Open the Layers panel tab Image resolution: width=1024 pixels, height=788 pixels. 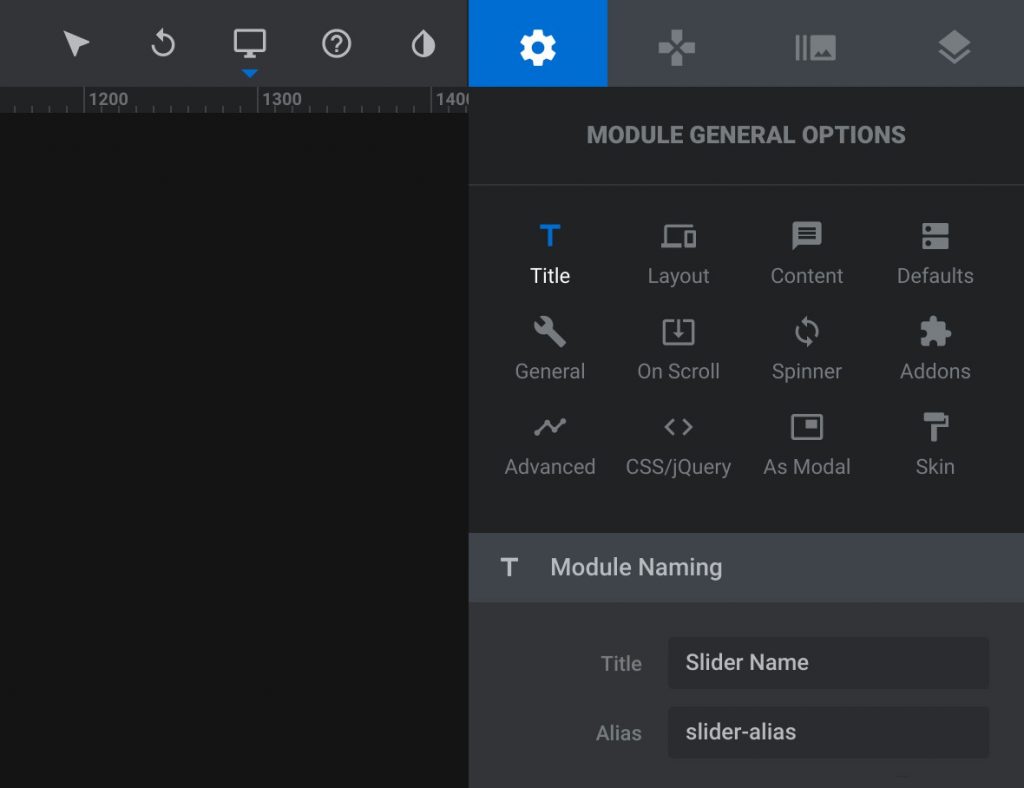click(953, 43)
